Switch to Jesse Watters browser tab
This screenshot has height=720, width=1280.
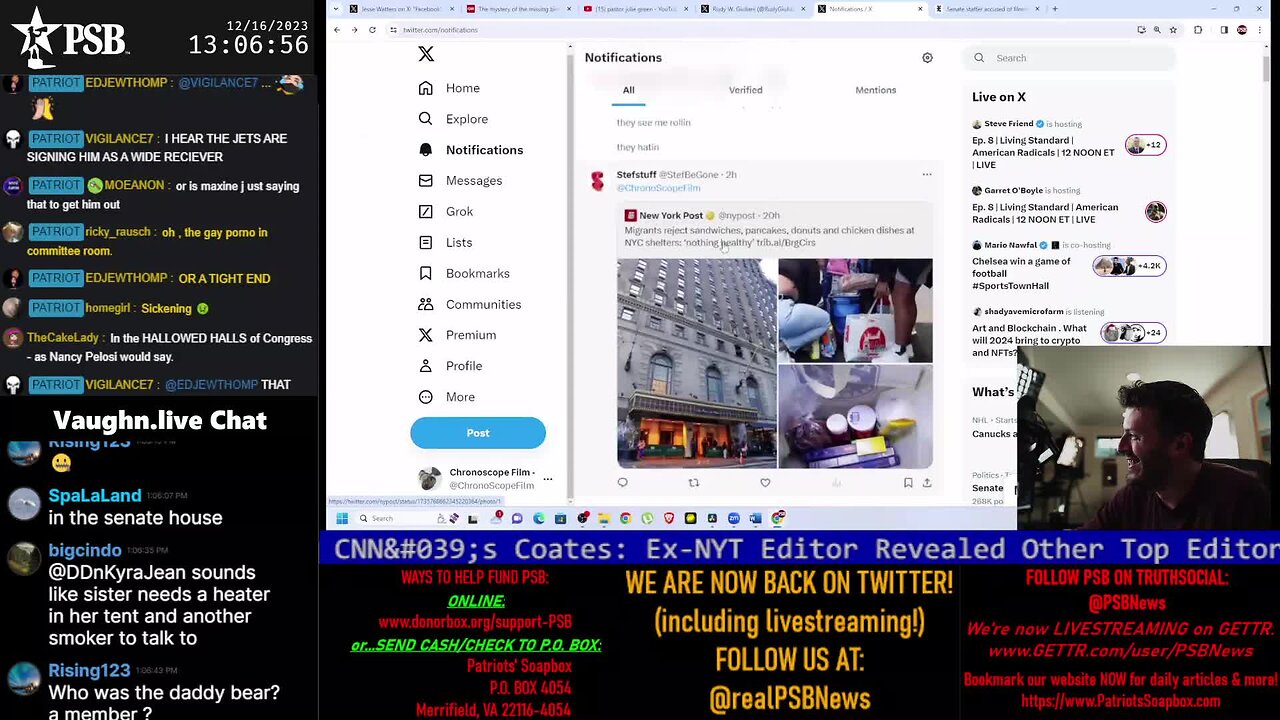click(401, 9)
